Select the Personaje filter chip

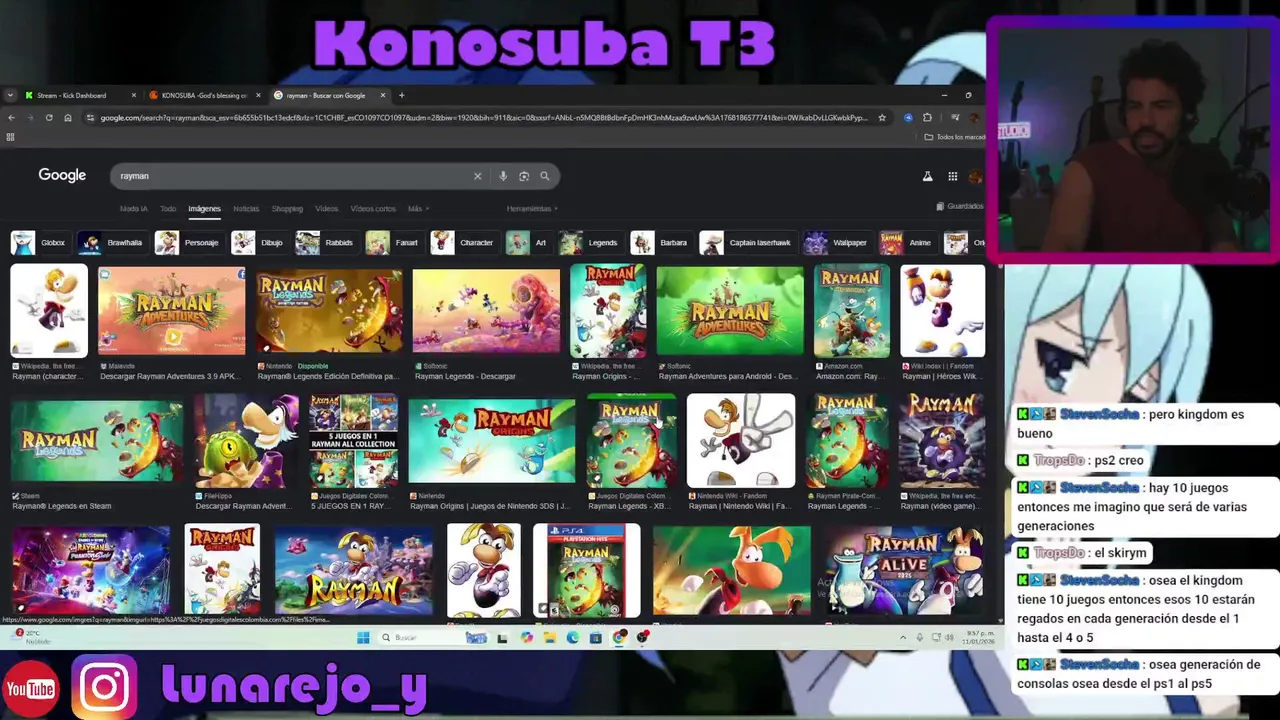click(x=189, y=243)
